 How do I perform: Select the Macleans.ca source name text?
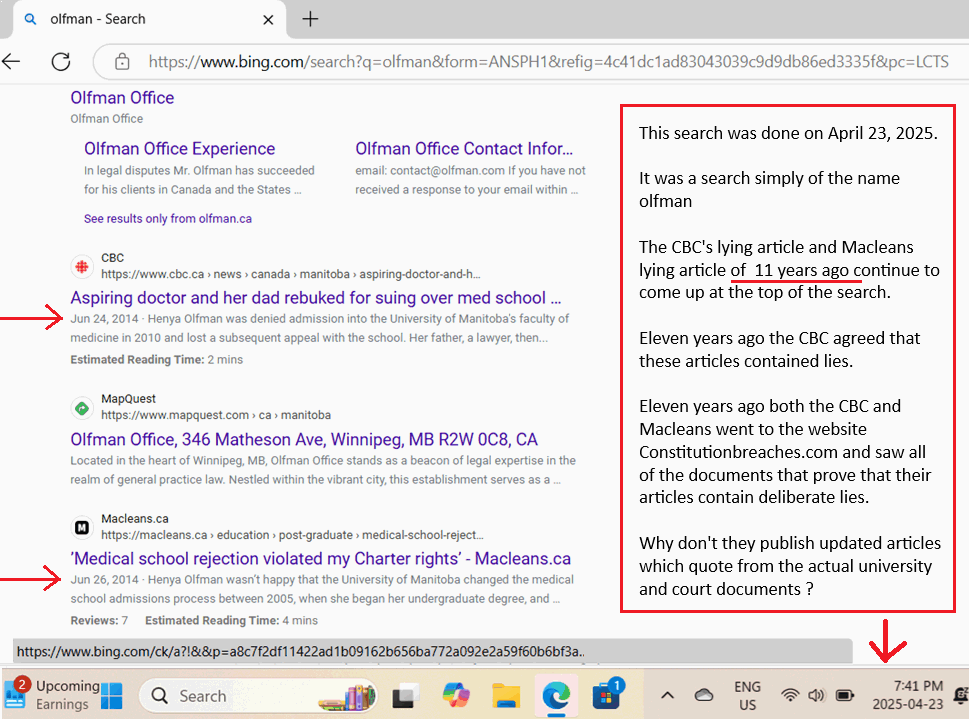point(135,519)
